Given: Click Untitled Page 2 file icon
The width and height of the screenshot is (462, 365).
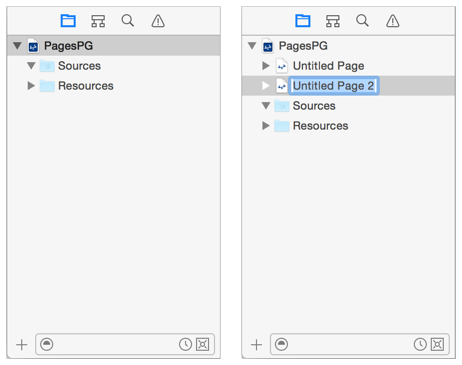Looking at the screenshot, I should point(282,86).
